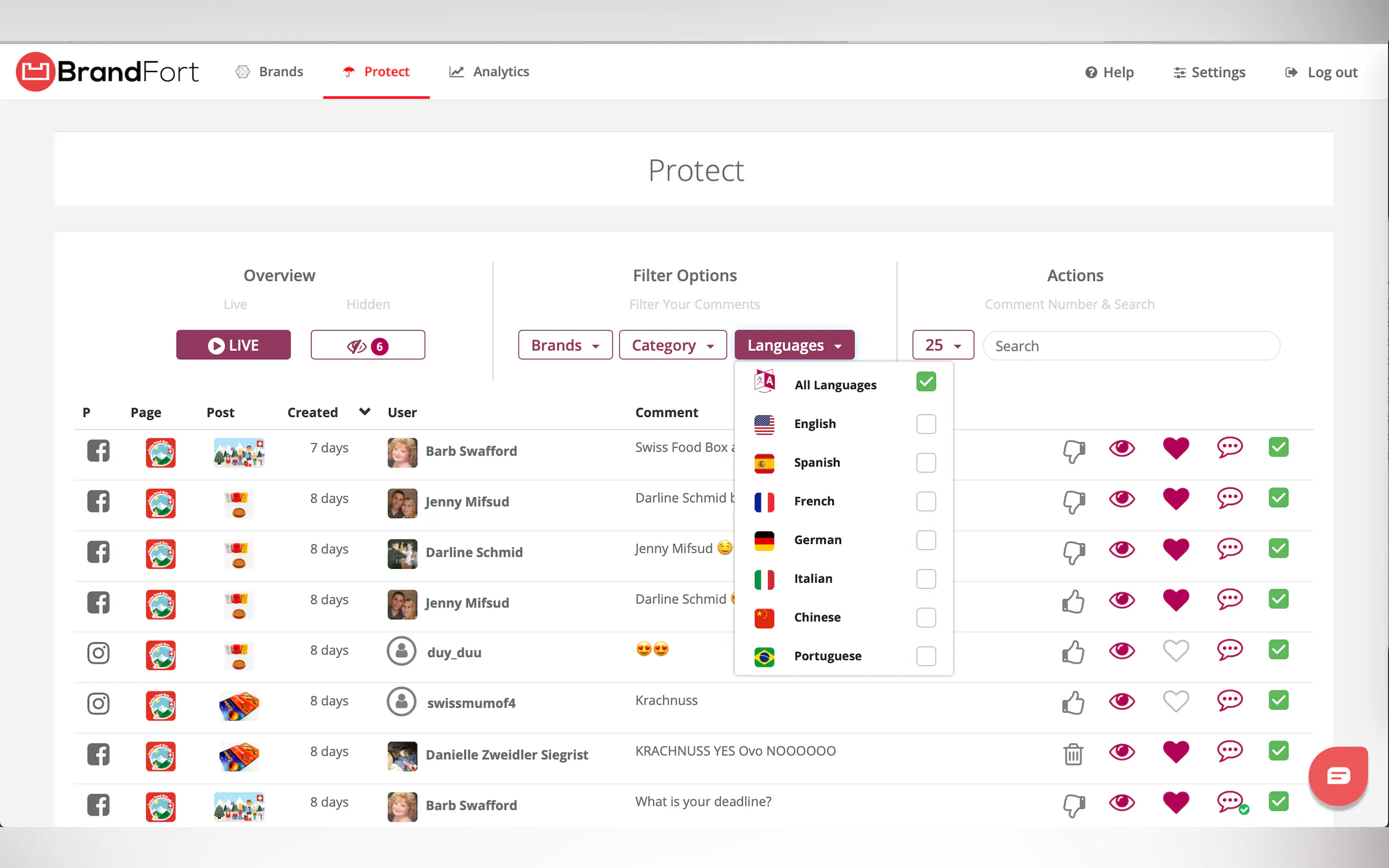Click trash icon on Danielle Zweidler Siegrist comment

tap(1072, 754)
